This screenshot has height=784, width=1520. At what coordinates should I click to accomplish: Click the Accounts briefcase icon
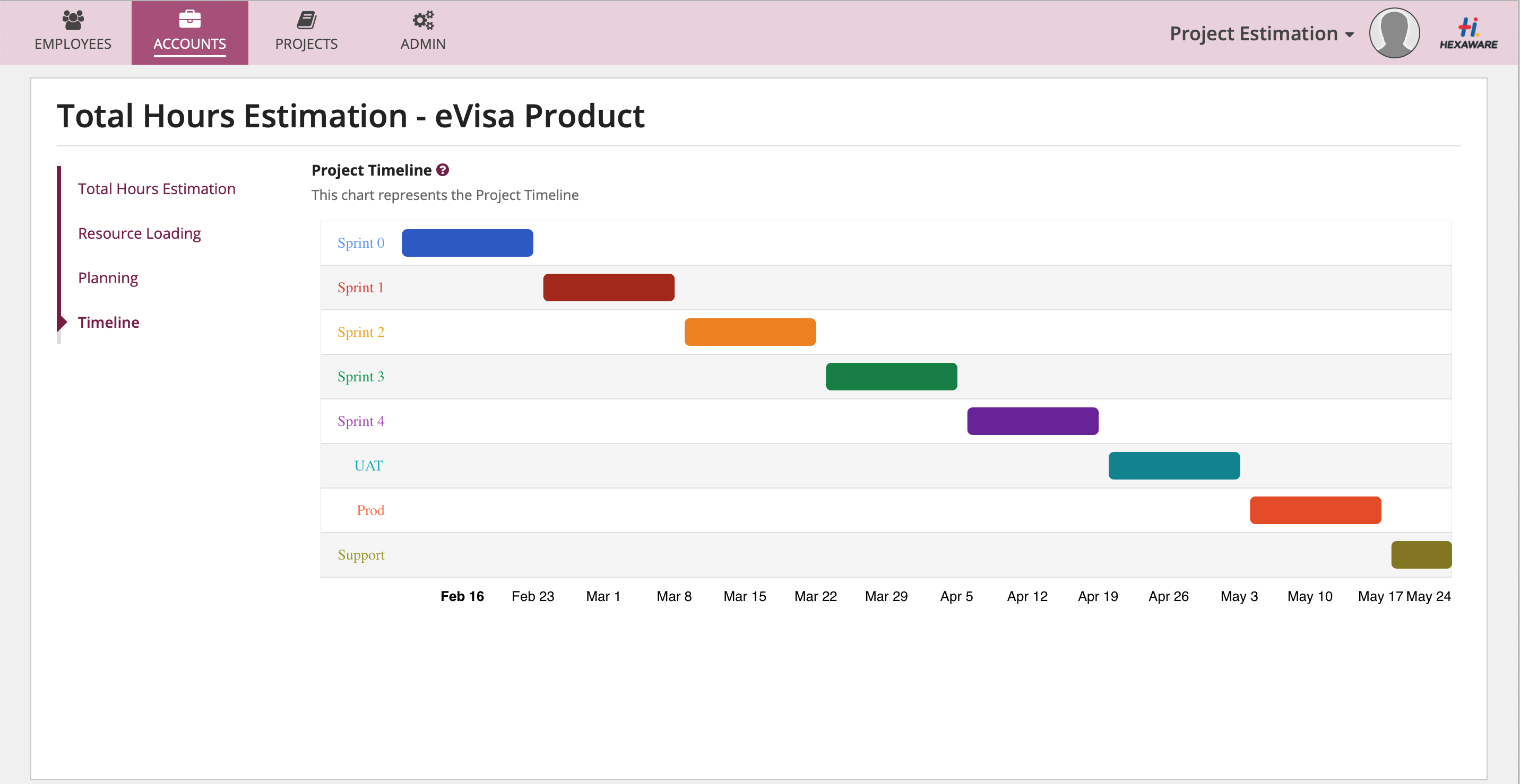(x=189, y=20)
